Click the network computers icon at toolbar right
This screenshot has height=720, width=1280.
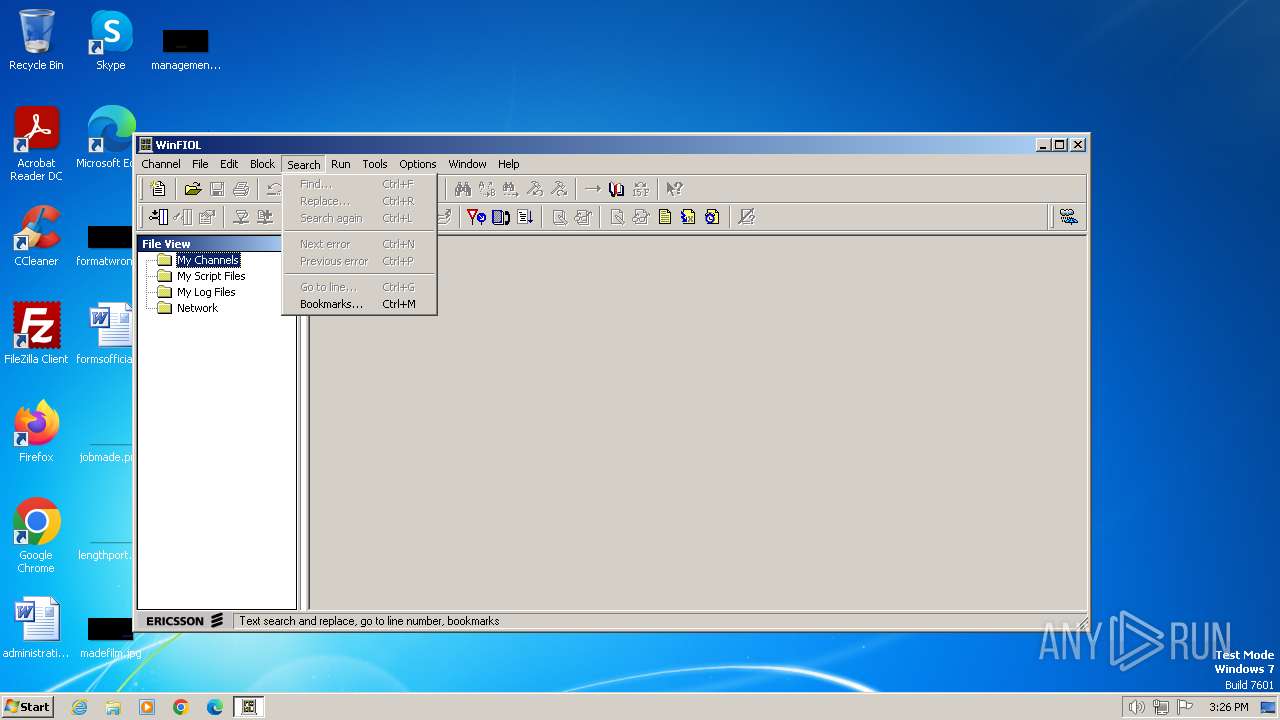coord(1069,216)
